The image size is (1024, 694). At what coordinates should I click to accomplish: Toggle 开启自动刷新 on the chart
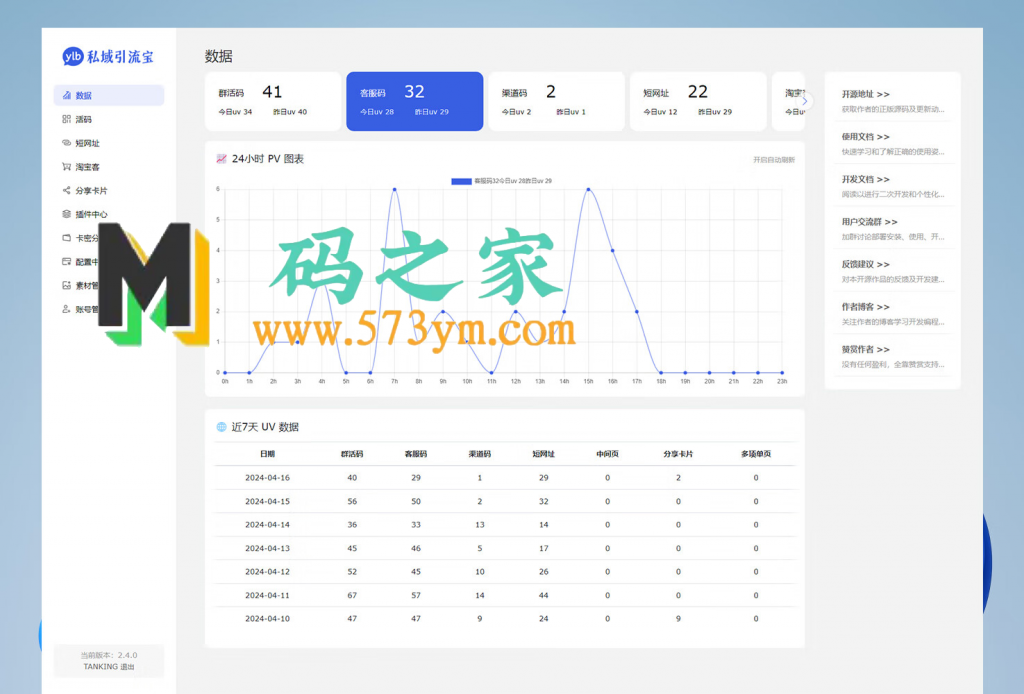coord(774,160)
